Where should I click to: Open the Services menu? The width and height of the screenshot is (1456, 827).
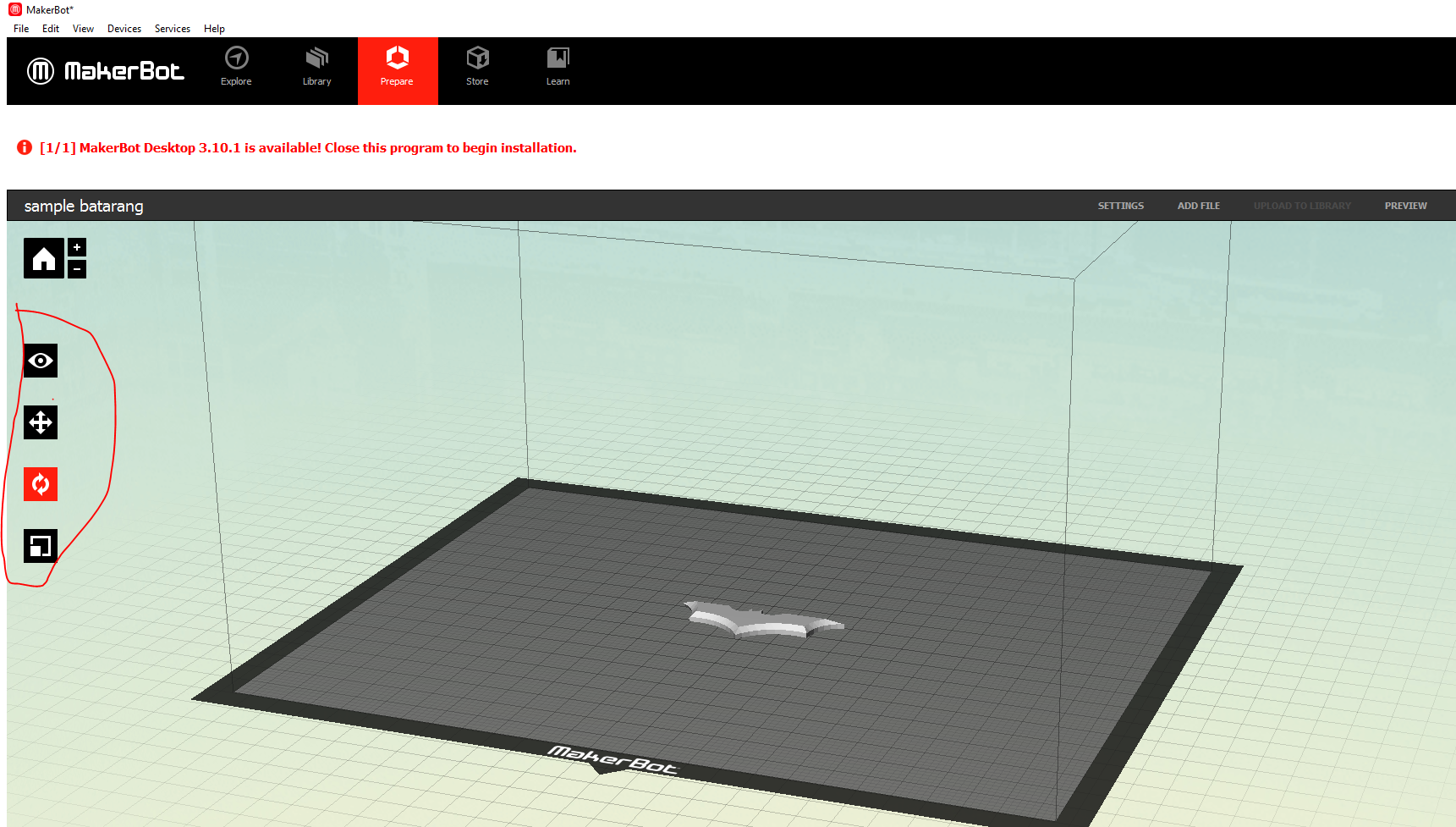tap(173, 29)
